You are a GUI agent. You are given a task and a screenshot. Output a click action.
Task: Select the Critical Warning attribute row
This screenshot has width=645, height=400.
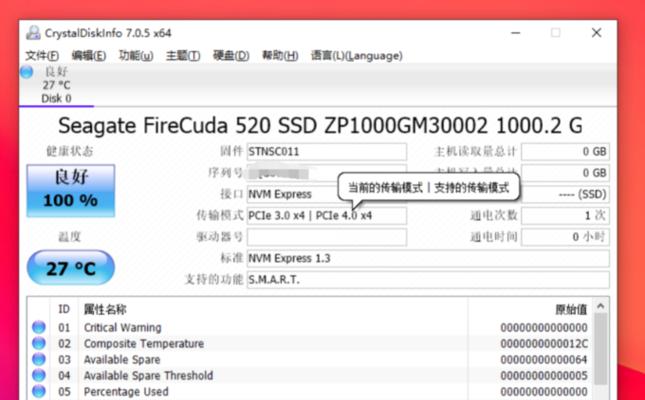click(x=311, y=328)
